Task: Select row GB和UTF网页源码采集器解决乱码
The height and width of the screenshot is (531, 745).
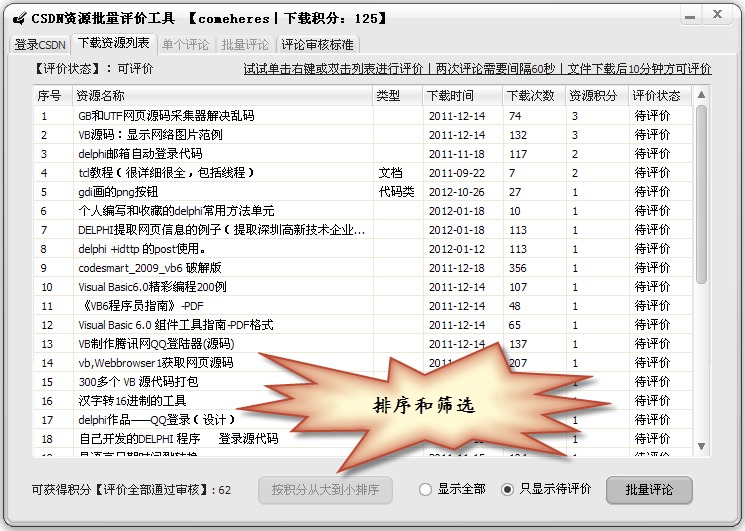Action: (x=363, y=116)
